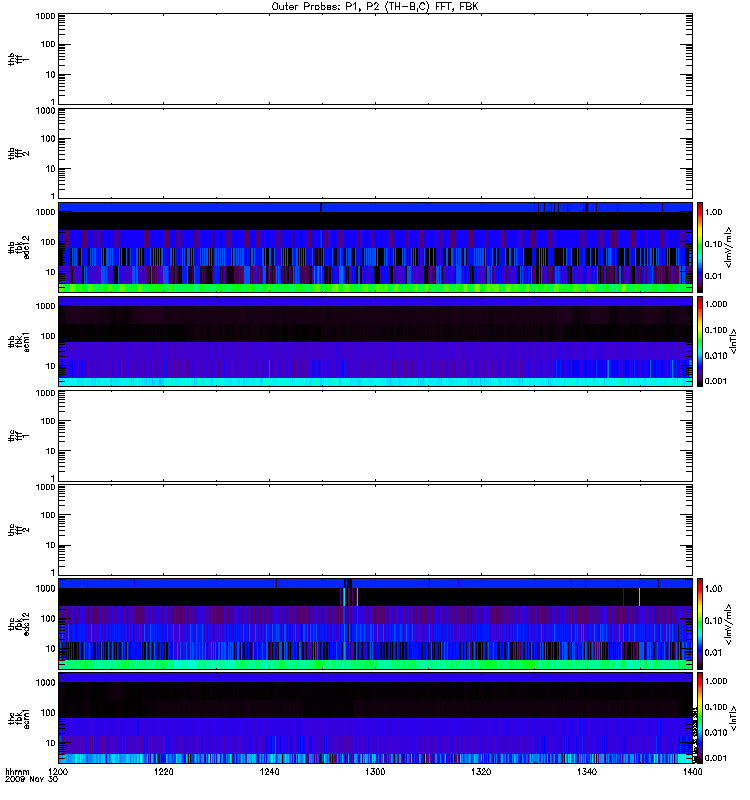Viewport: 750px width, 800px height.
Task: Click the 'thb fbk scm1' y-axis title
Action: coord(19,341)
